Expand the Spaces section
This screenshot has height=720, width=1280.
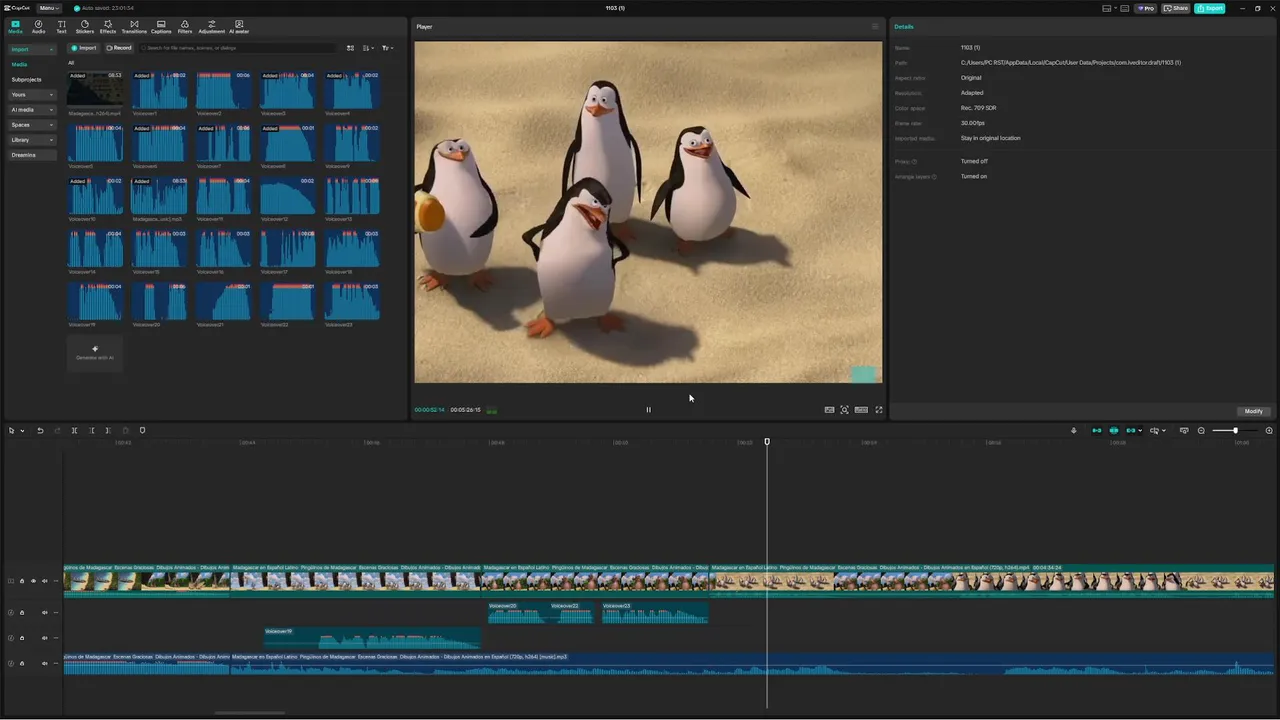[32, 125]
